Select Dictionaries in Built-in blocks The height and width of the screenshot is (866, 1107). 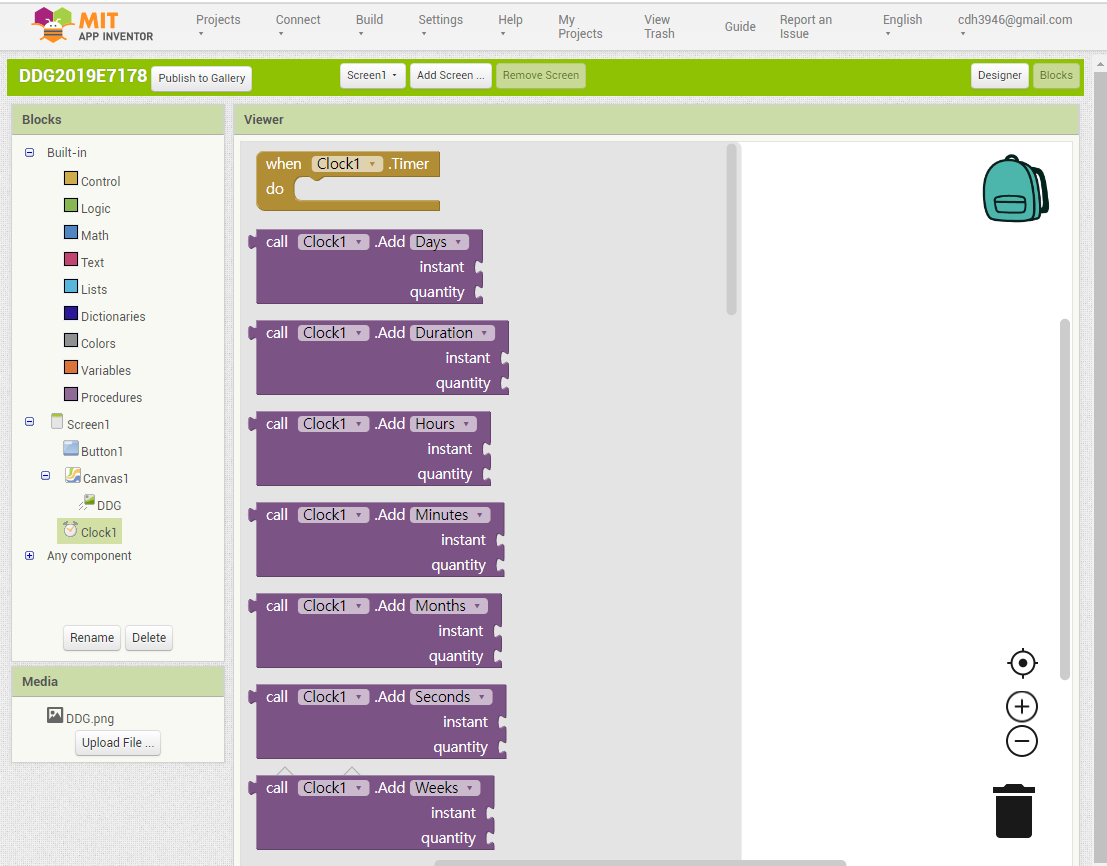point(113,316)
